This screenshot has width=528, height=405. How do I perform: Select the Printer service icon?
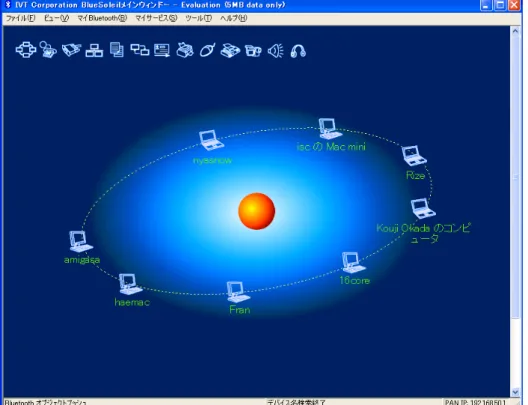coord(185,50)
